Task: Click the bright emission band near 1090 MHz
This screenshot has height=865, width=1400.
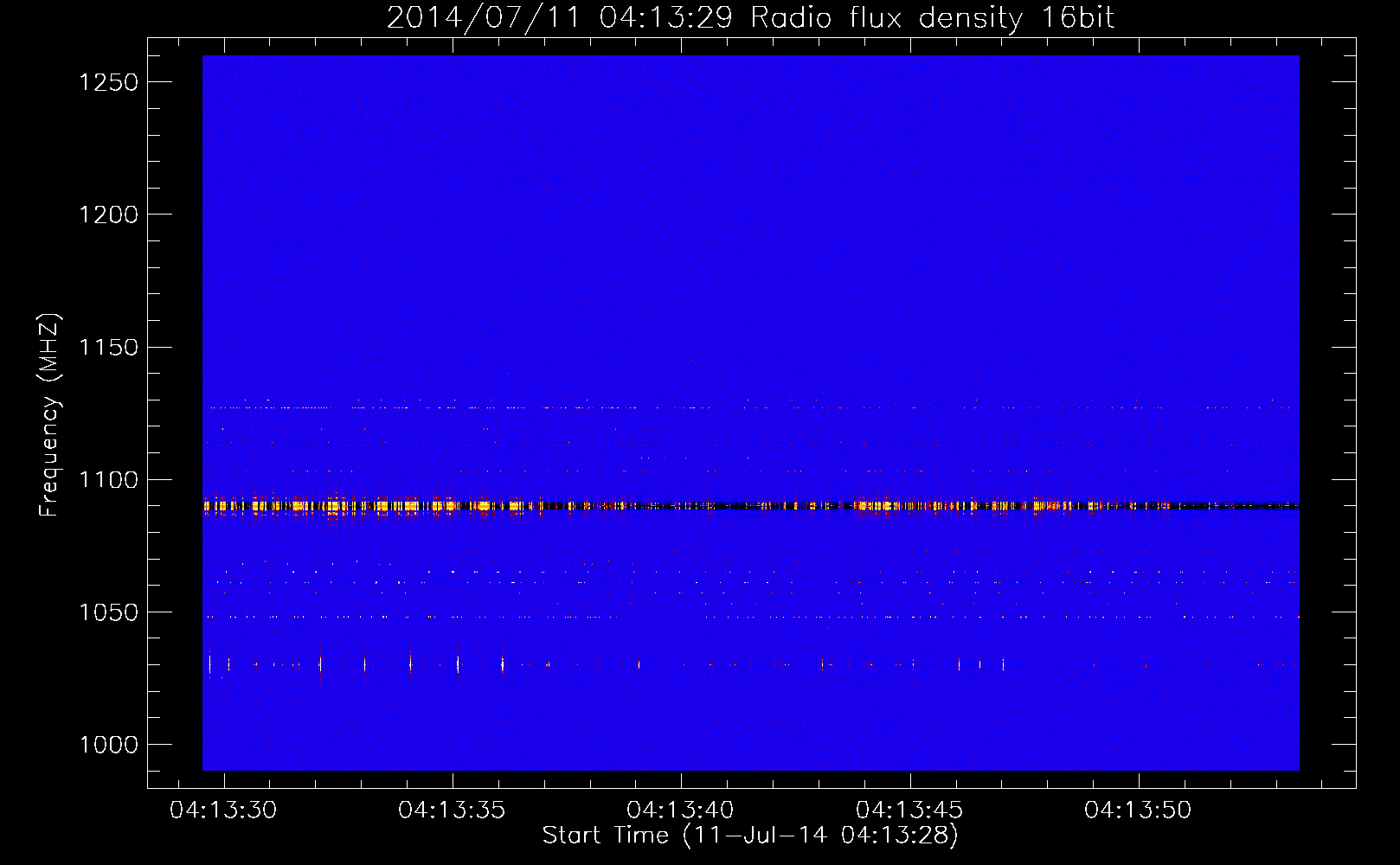Action: (x=751, y=506)
